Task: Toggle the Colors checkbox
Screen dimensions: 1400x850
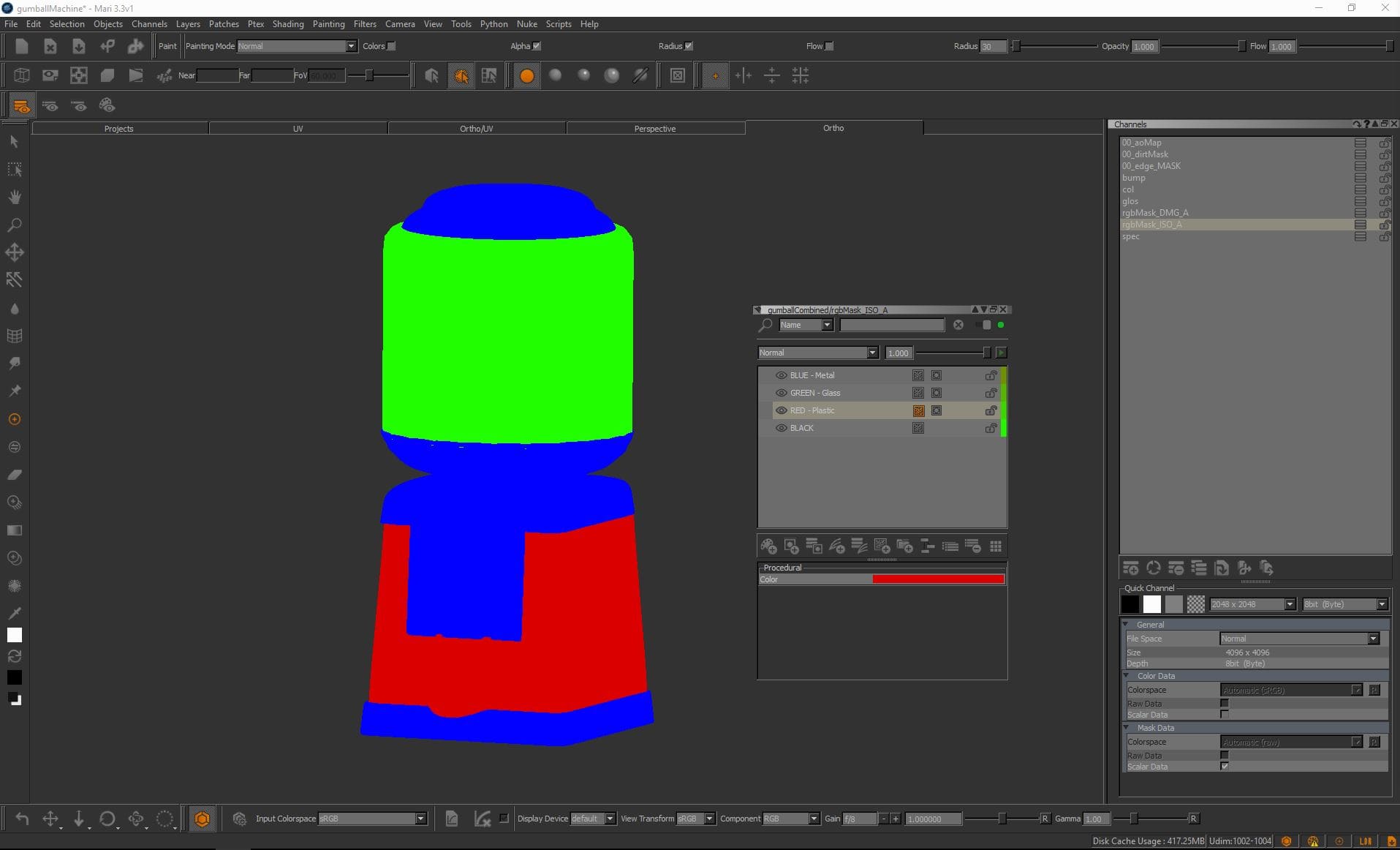Action: click(391, 46)
